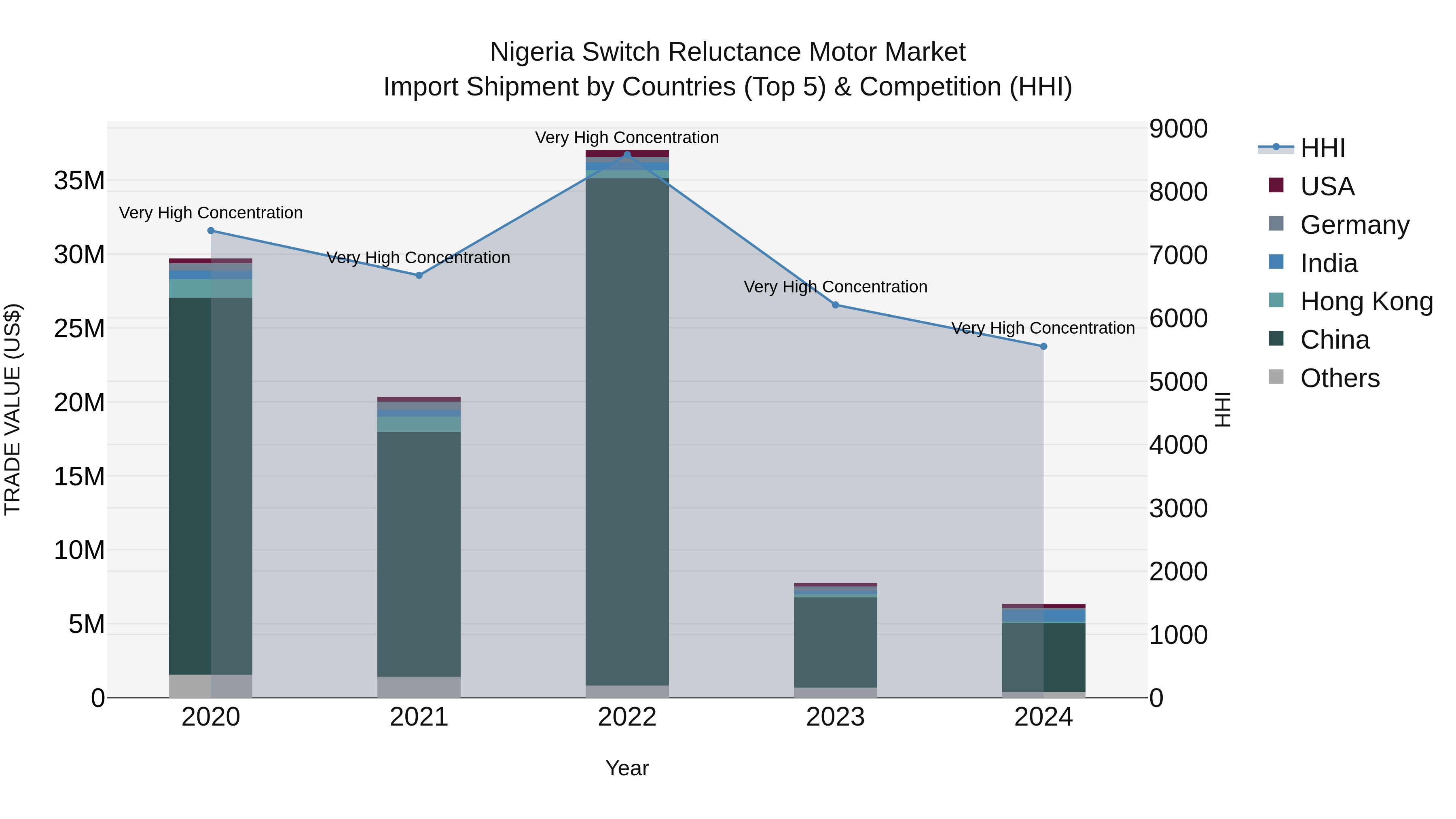The image size is (1456, 819).
Task: Click the HHI data point for 2020
Action: [211, 231]
